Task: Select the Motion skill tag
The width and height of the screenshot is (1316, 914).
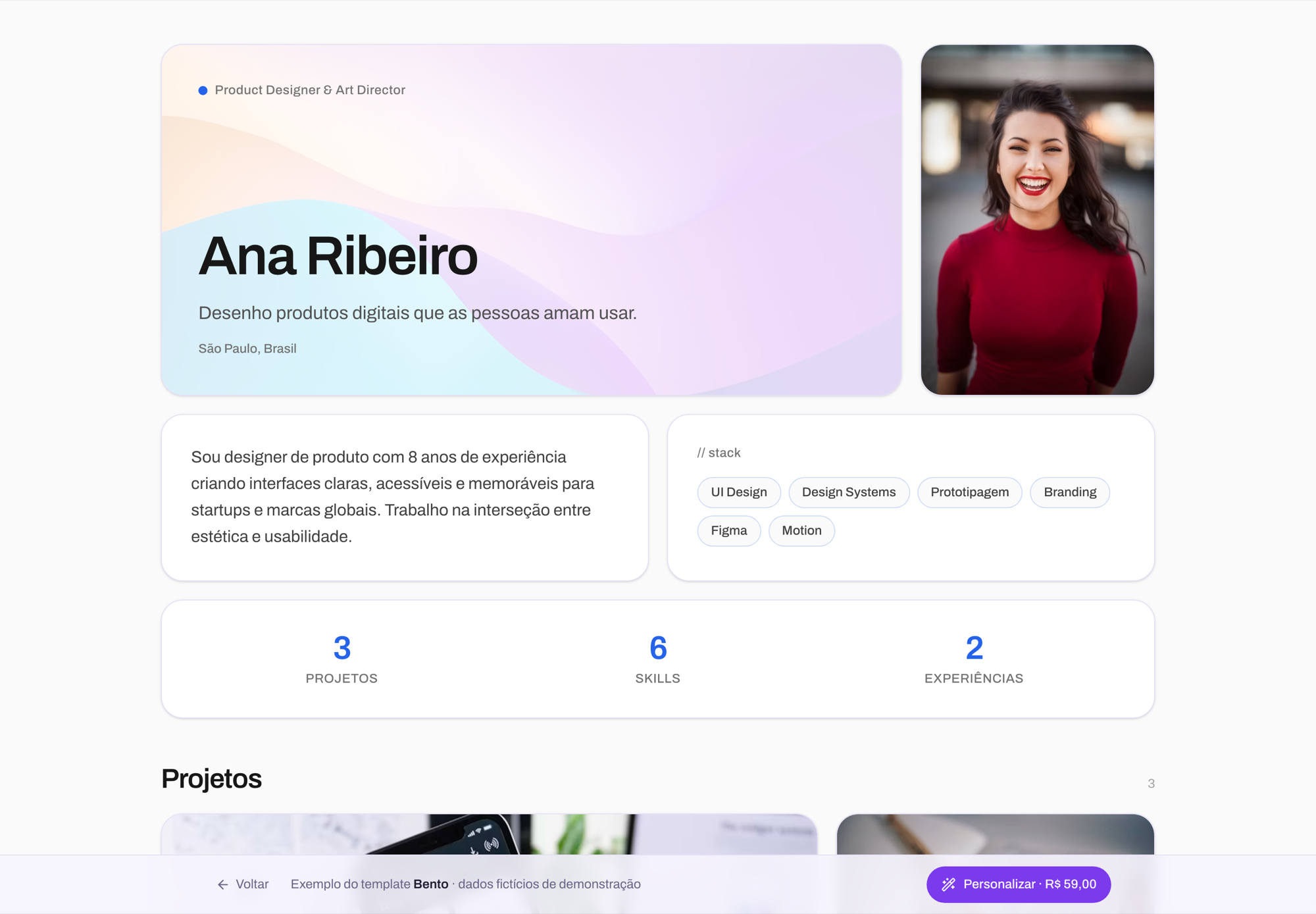Action: coord(801,530)
